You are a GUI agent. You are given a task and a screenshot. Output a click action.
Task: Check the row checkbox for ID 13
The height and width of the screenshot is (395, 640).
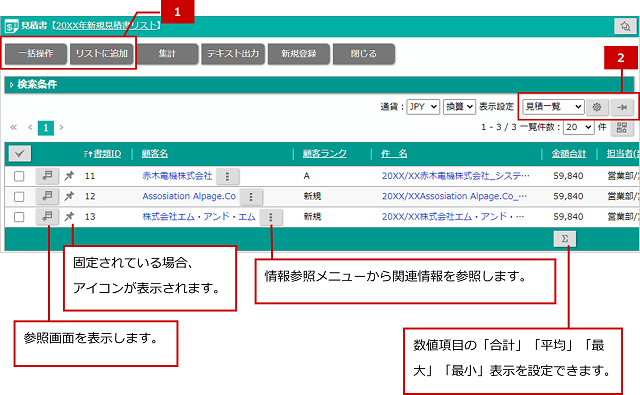[19, 217]
